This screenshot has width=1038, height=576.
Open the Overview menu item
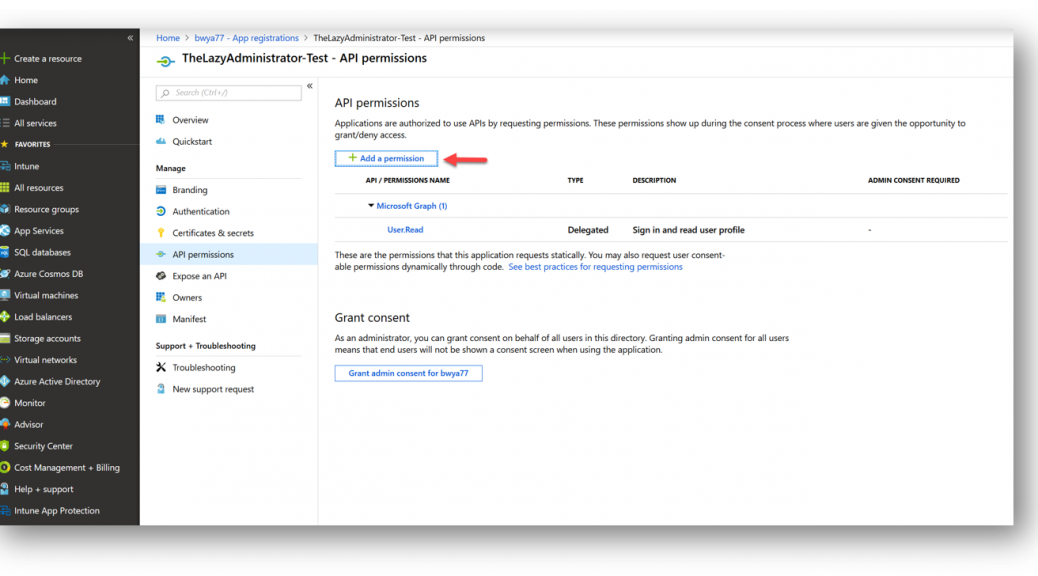pos(190,120)
